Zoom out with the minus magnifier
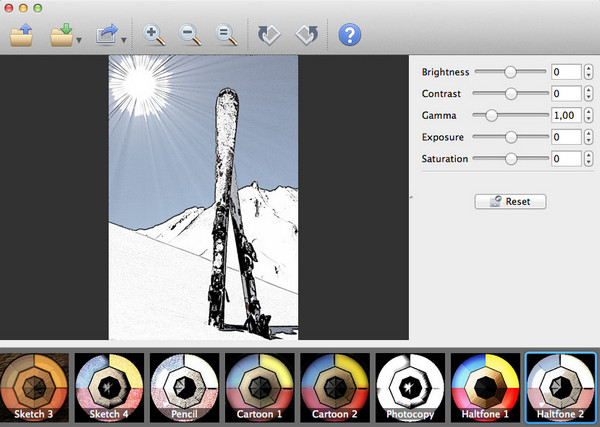Image resolution: width=600 pixels, height=427 pixels. pos(190,35)
